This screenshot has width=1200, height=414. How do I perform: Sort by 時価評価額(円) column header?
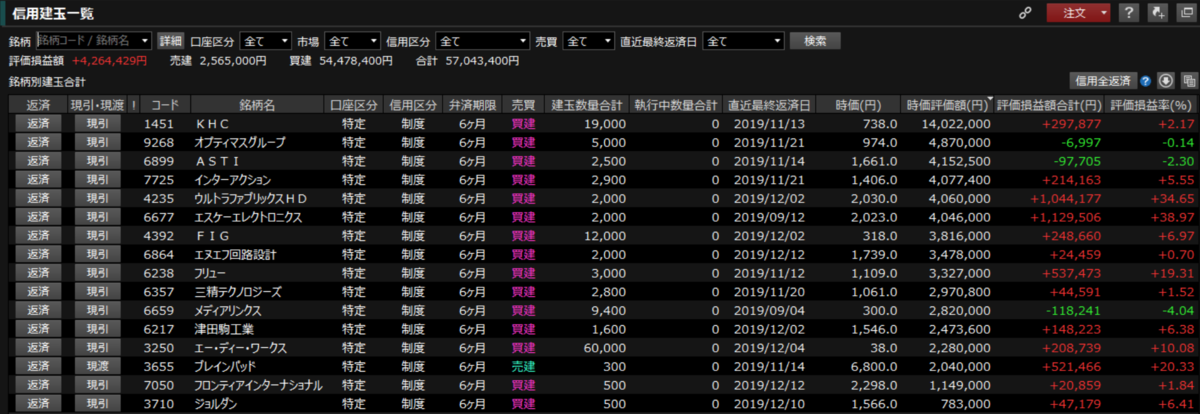point(948,105)
